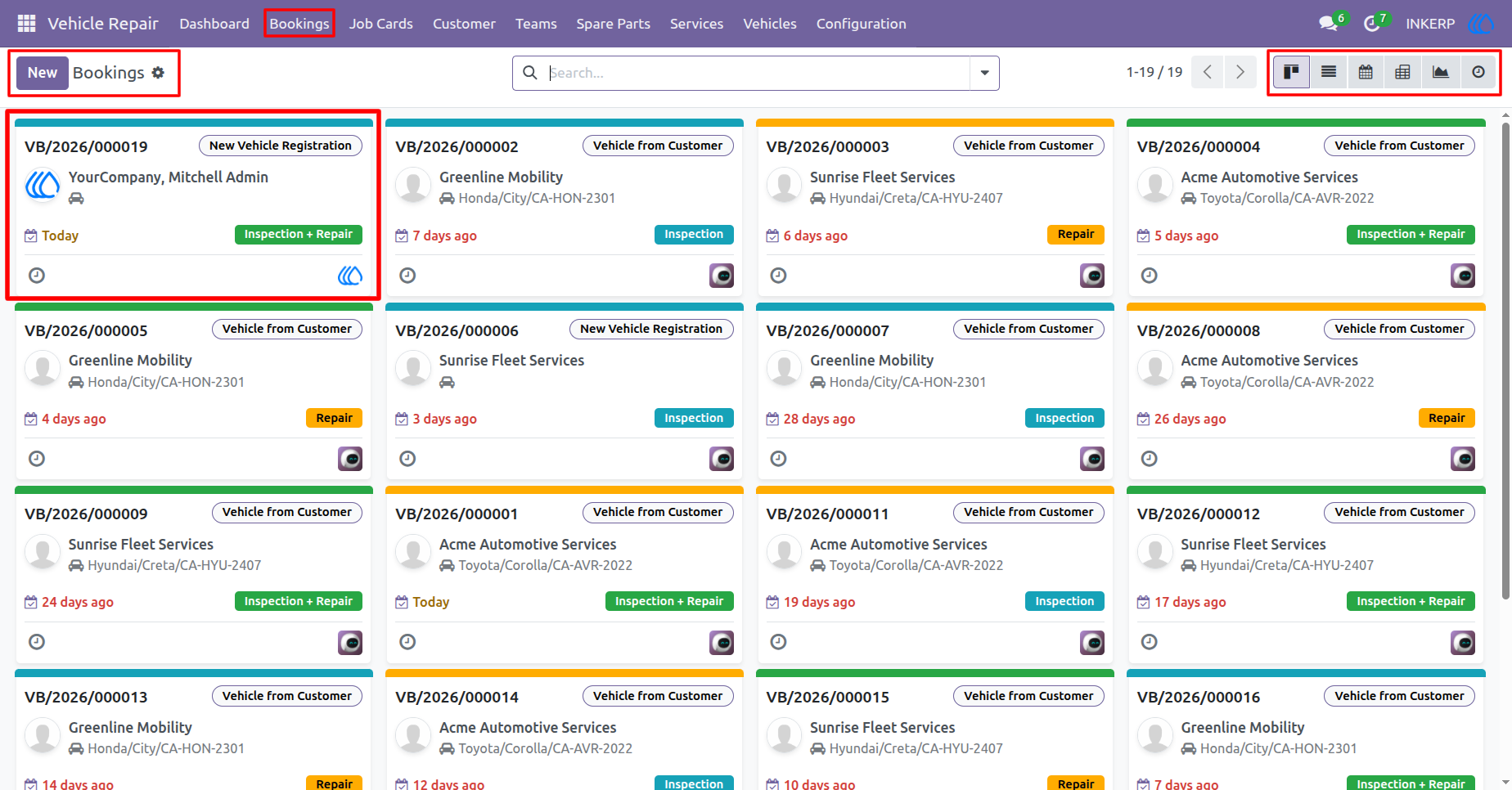This screenshot has height=790, width=1512.
Task: Click Vehicle Repair app title
Action: pos(103,24)
